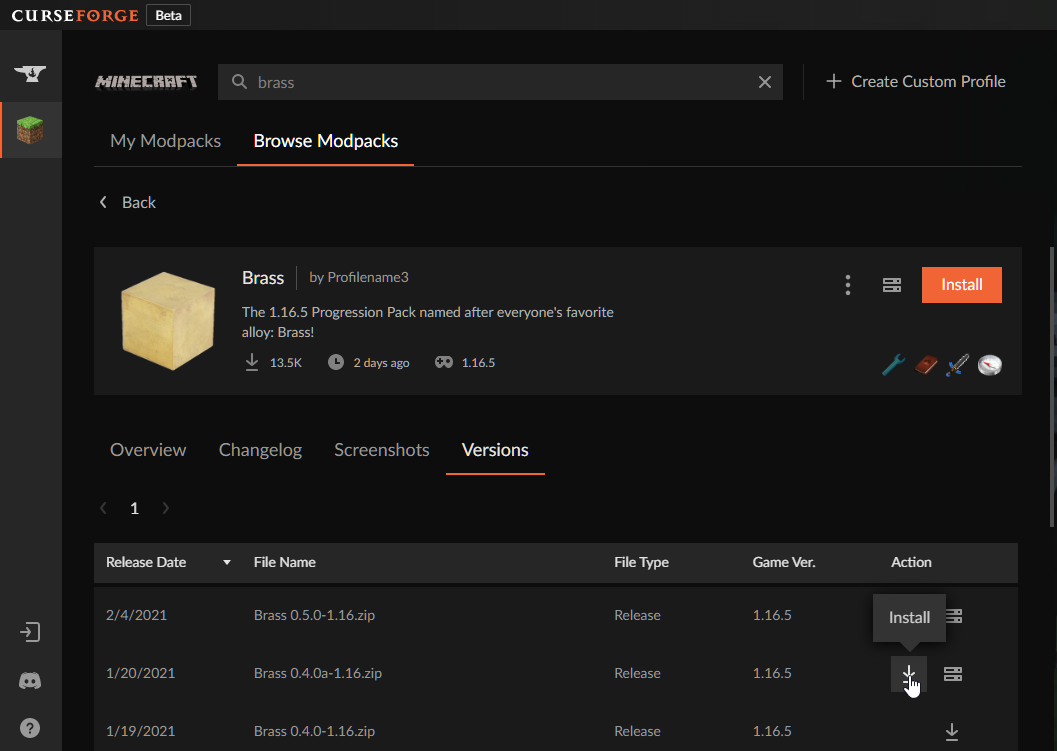Open the Discord icon in sidebar
The height and width of the screenshot is (751, 1057).
click(x=30, y=681)
